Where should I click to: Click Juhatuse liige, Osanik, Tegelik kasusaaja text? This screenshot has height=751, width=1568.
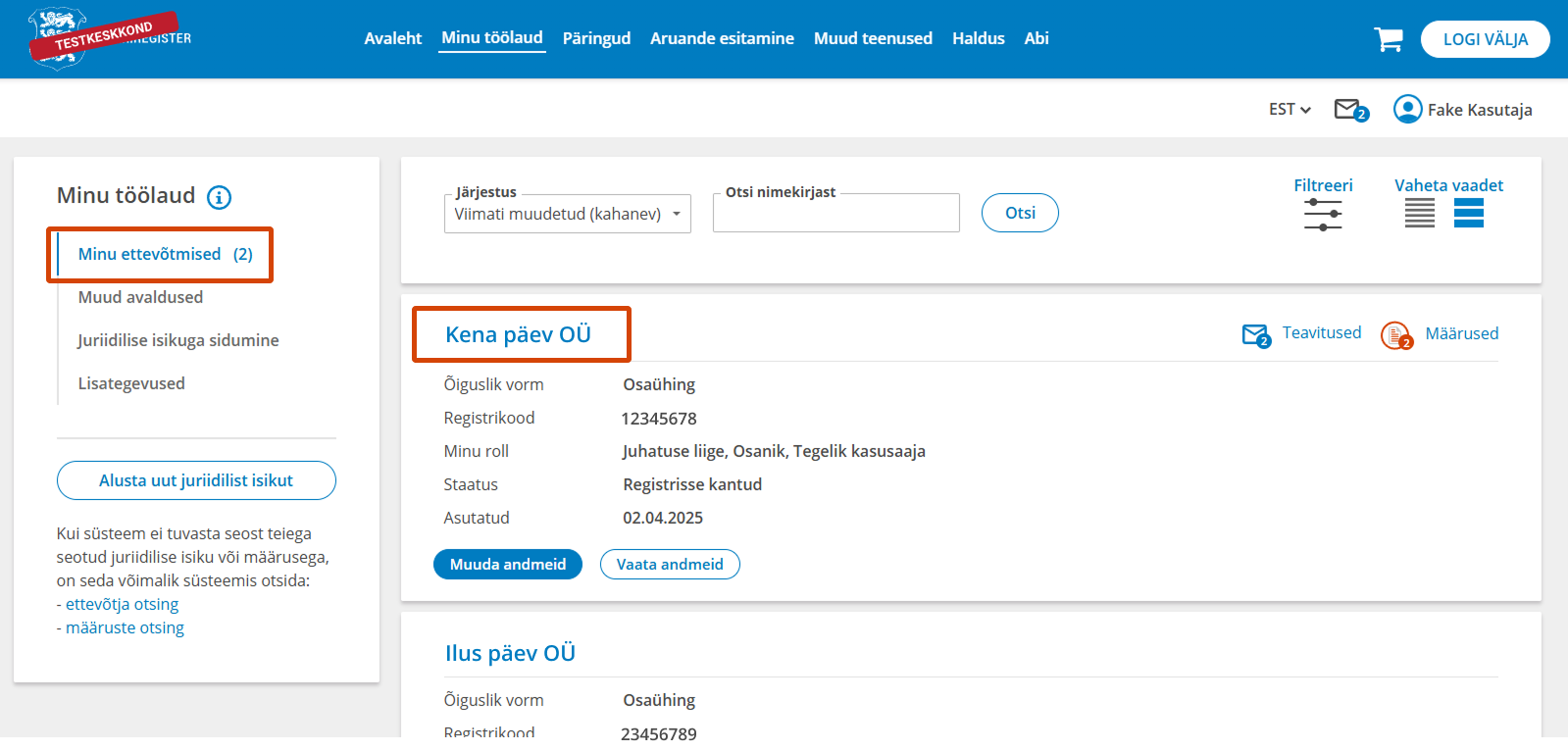click(x=774, y=451)
